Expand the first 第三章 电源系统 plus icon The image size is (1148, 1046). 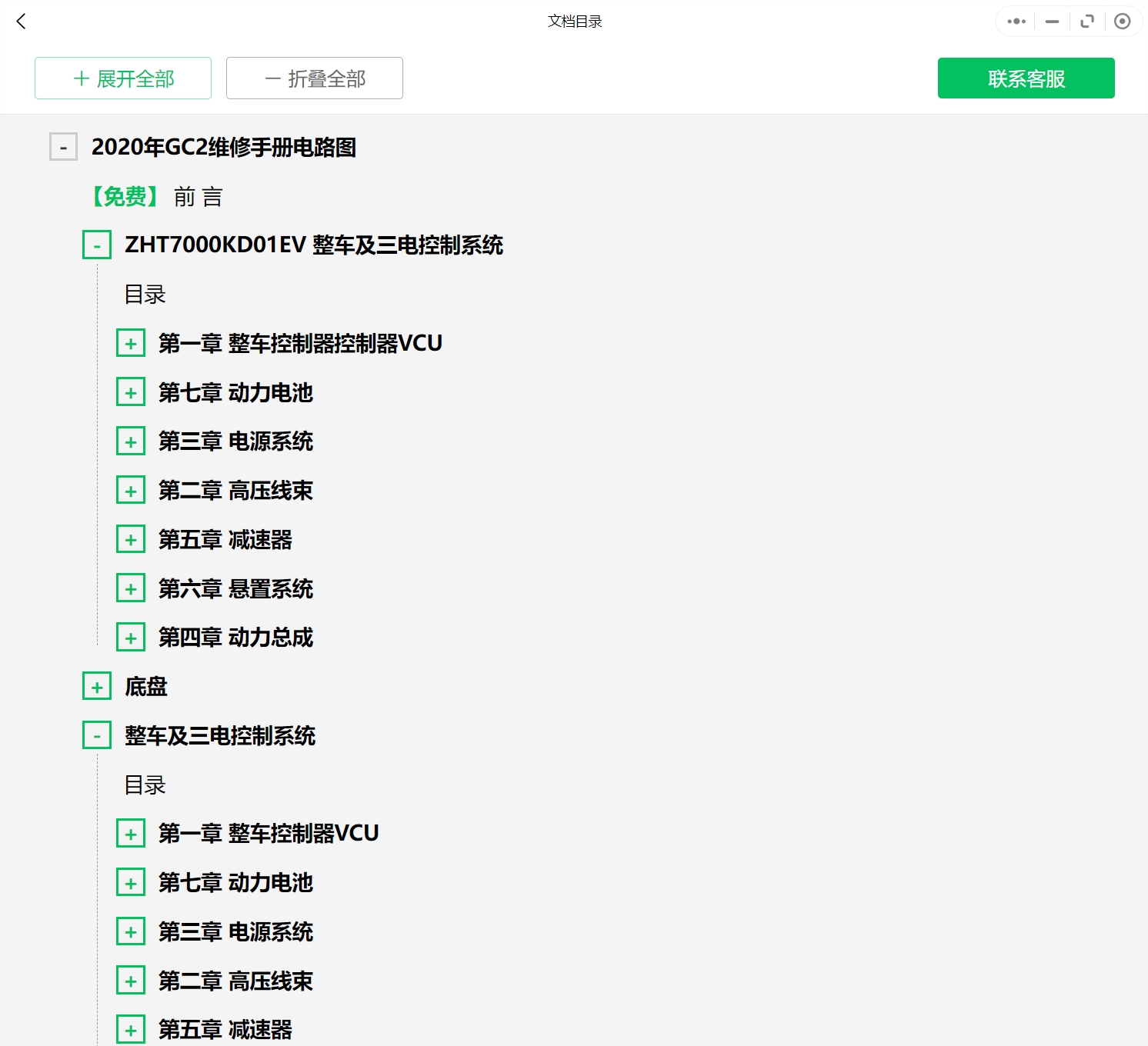131,441
